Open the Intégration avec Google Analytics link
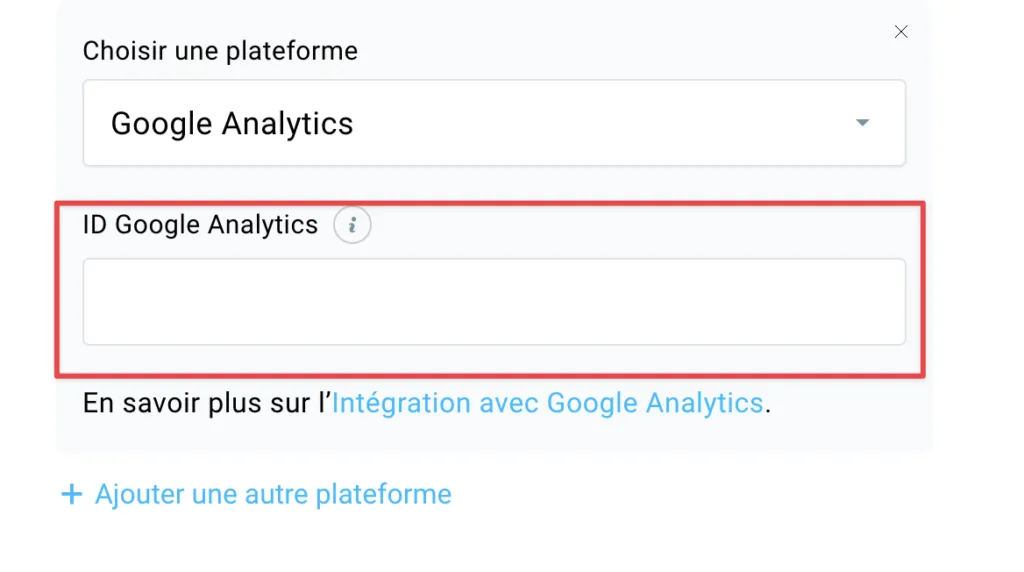This screenshot has width=1024, height=572. click(548, 403)
